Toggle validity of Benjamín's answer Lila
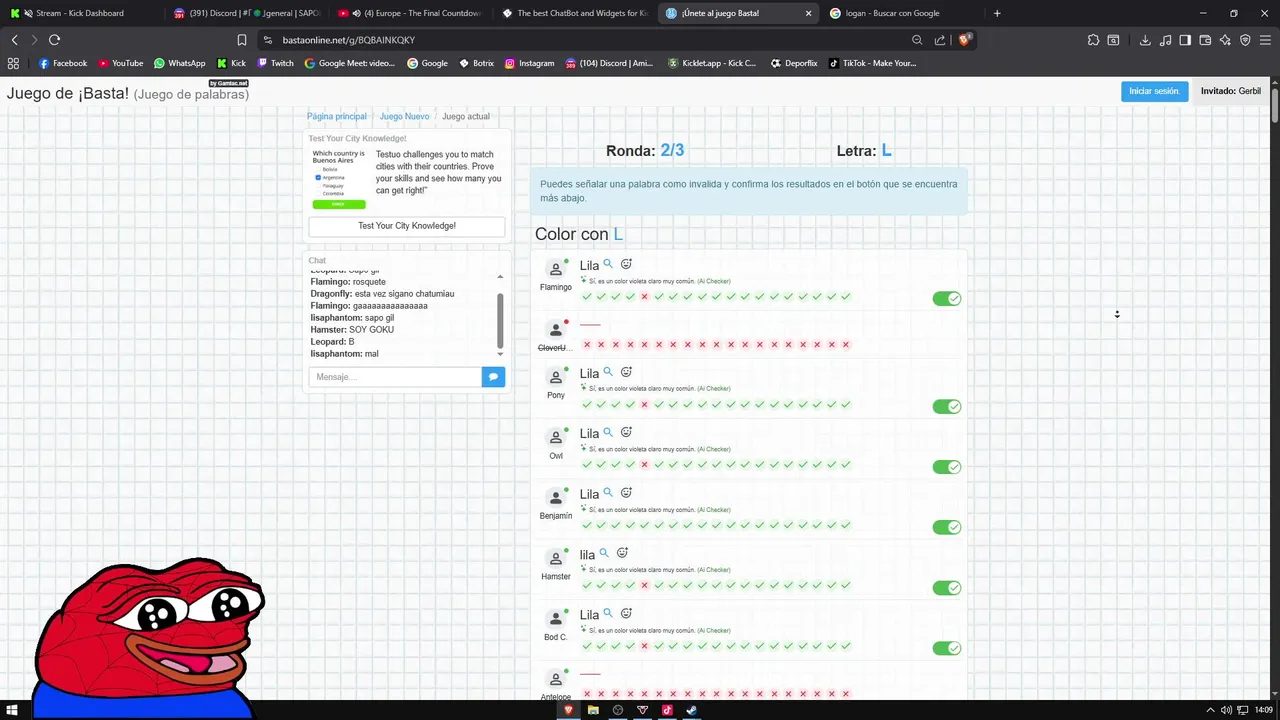Screen dimensions: 1280x720 pyautogui.click(x=947, y=527)
